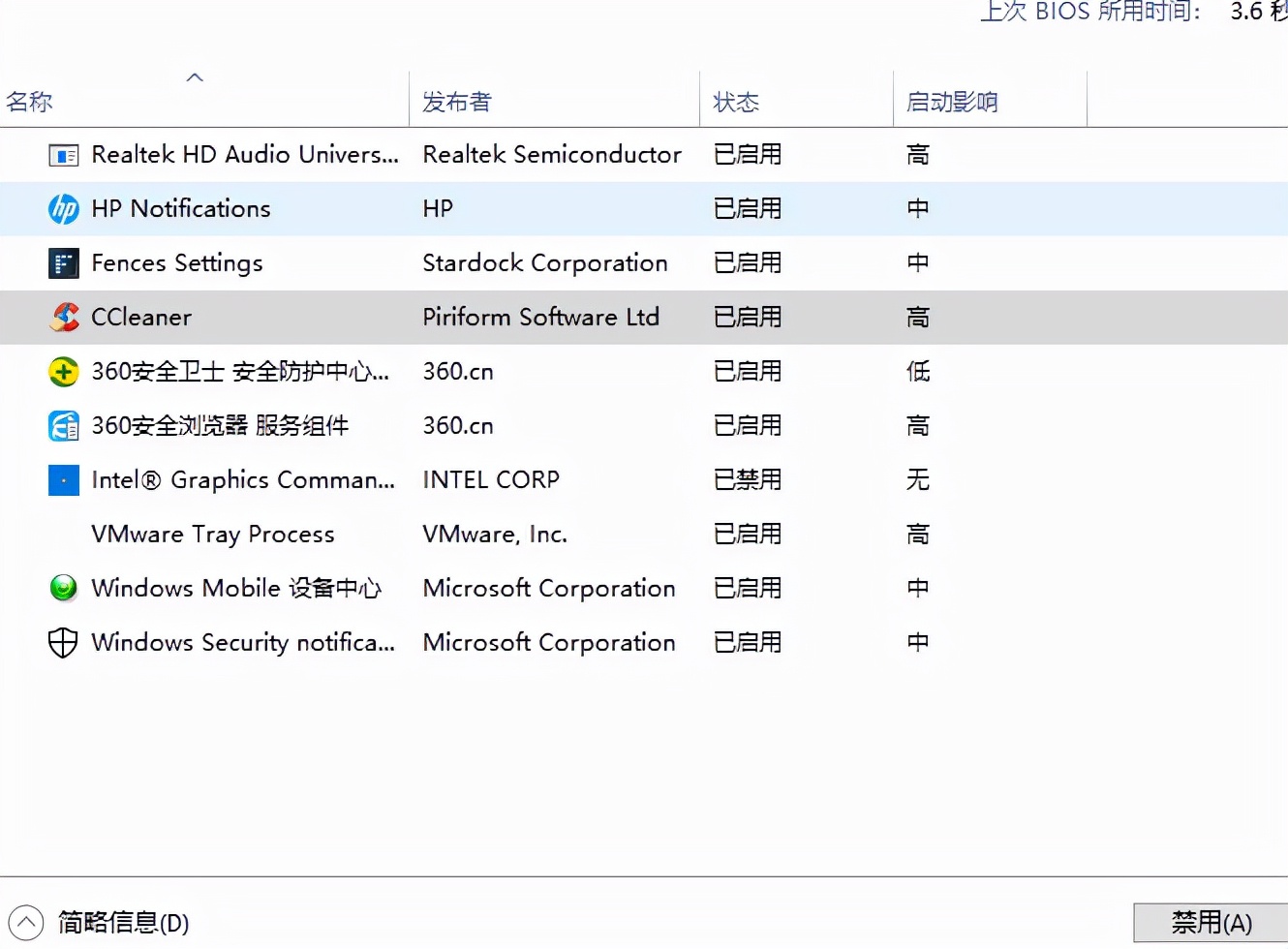The height and width of the screenshot is (949, 1288).
Task: Sort by 状态 column header
Action: click(736, 102)
